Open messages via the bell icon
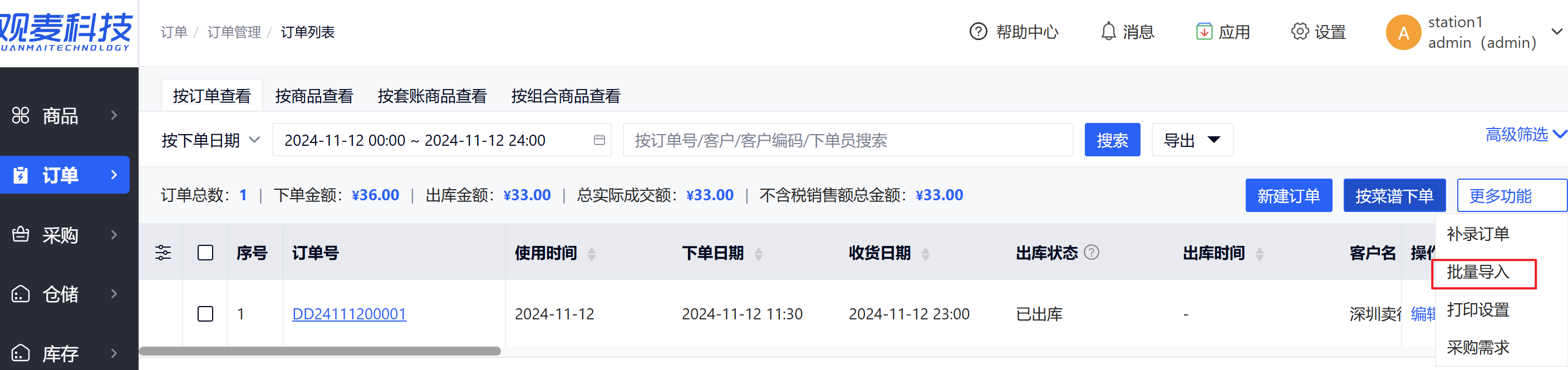Screen dimensions: 1568x370 (x=1108, y=31)
